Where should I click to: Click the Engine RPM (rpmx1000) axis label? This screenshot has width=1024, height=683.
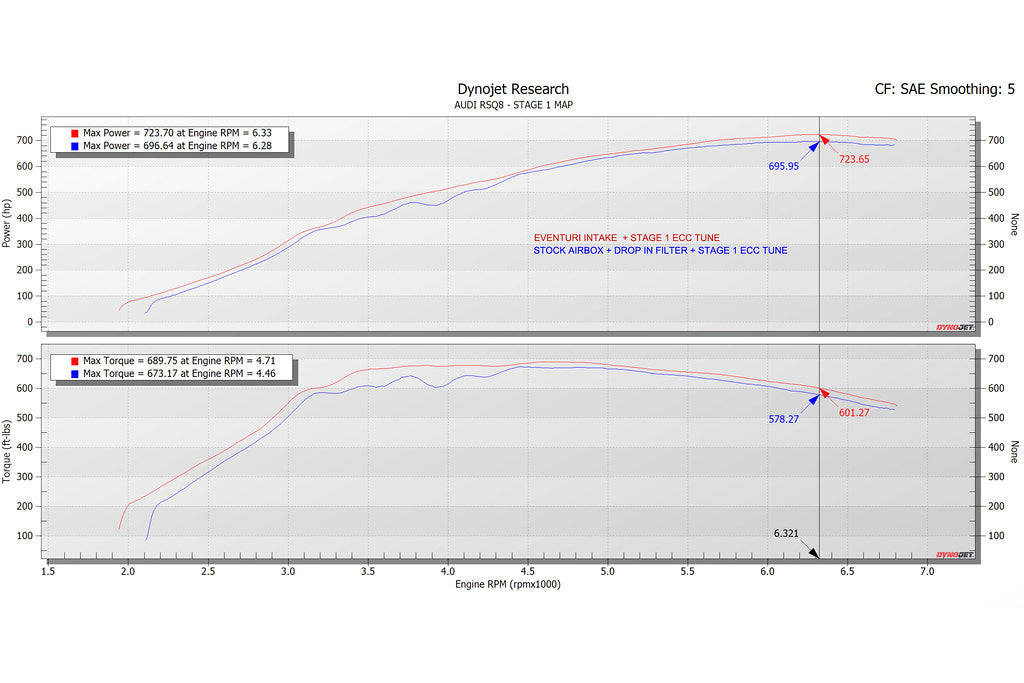point(507,584)
